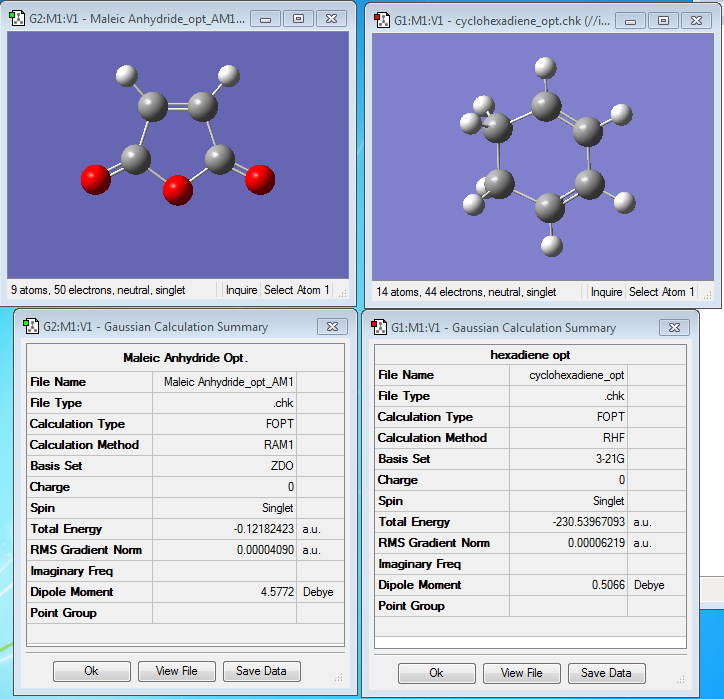Screen dimensions: 724x699
Task: Click the calculation method value 'RHF'
Action: click(614, 438)
